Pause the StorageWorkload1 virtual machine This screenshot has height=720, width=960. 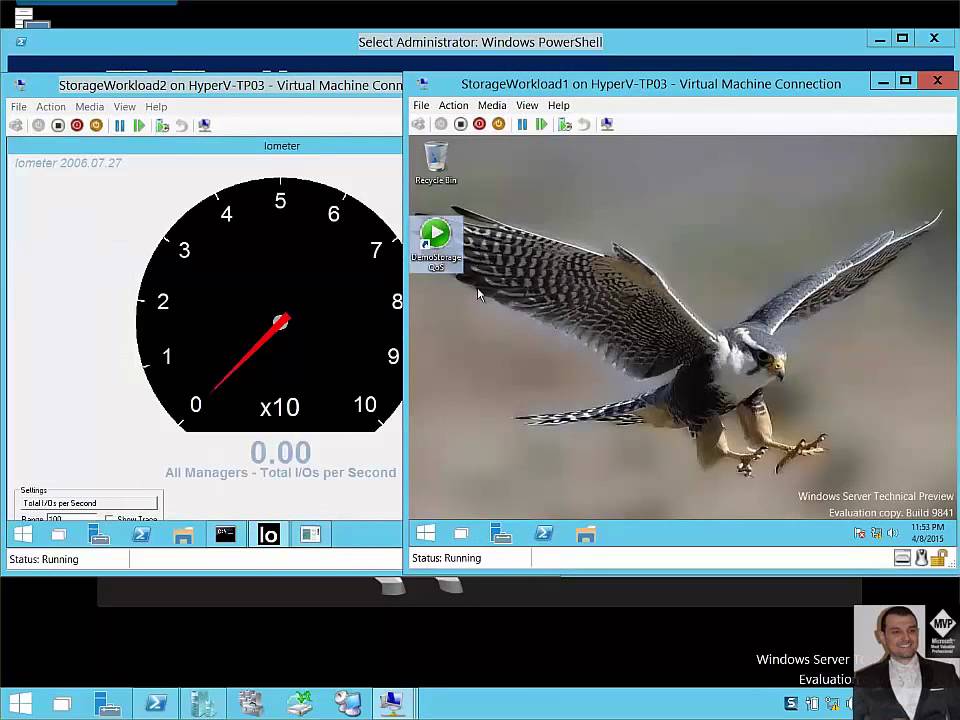tap(522, 124)
